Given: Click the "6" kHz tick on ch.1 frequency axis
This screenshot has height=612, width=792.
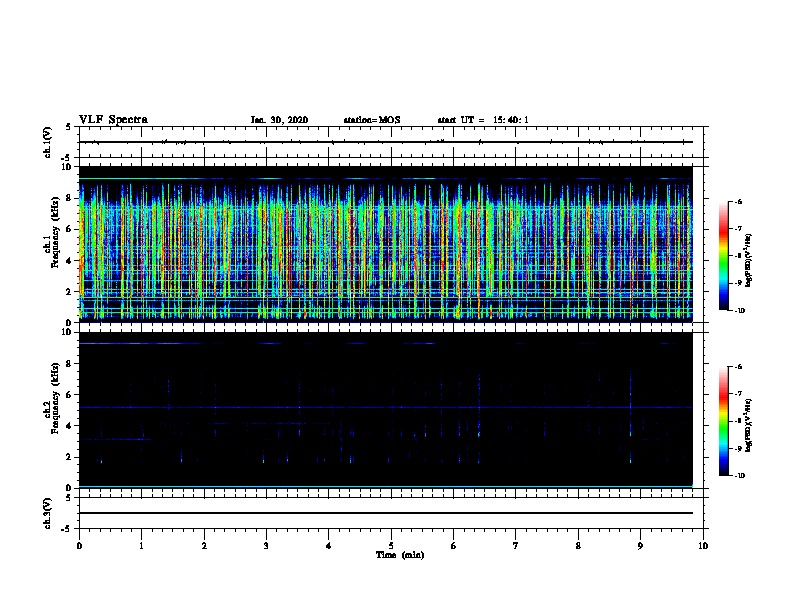Looking at the screenshot, I should pyautogui.click(x=69, y=229).
